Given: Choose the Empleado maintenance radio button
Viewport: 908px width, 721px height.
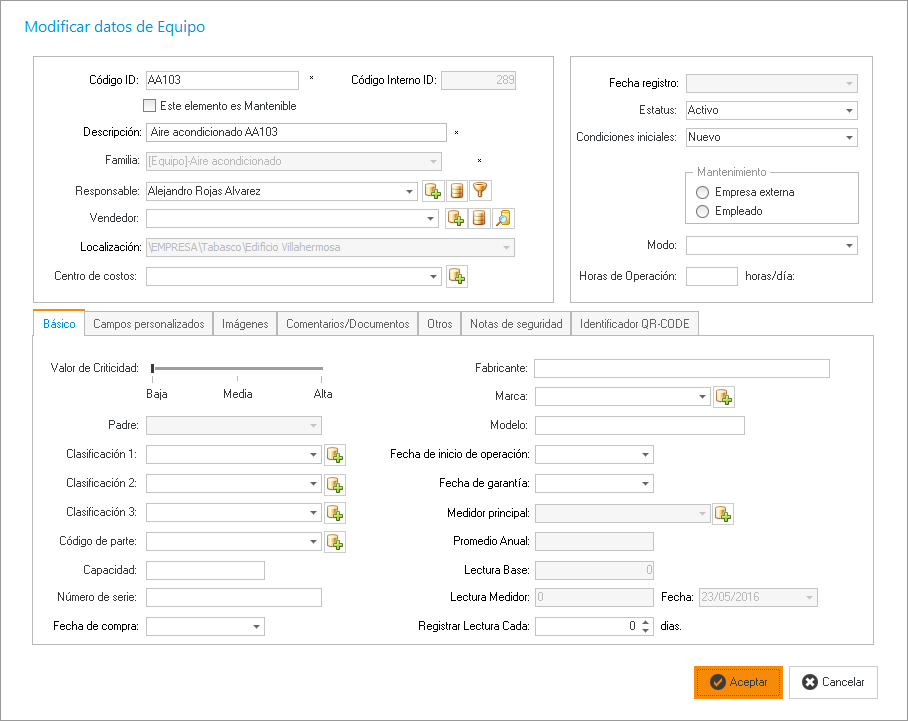Looking at the screenshot, I should (703, 211).
